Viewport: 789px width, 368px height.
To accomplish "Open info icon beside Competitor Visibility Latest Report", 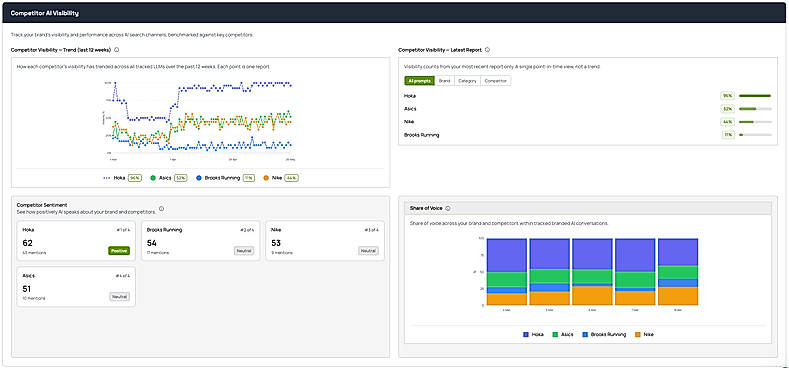I will click(x=487, y=50).
